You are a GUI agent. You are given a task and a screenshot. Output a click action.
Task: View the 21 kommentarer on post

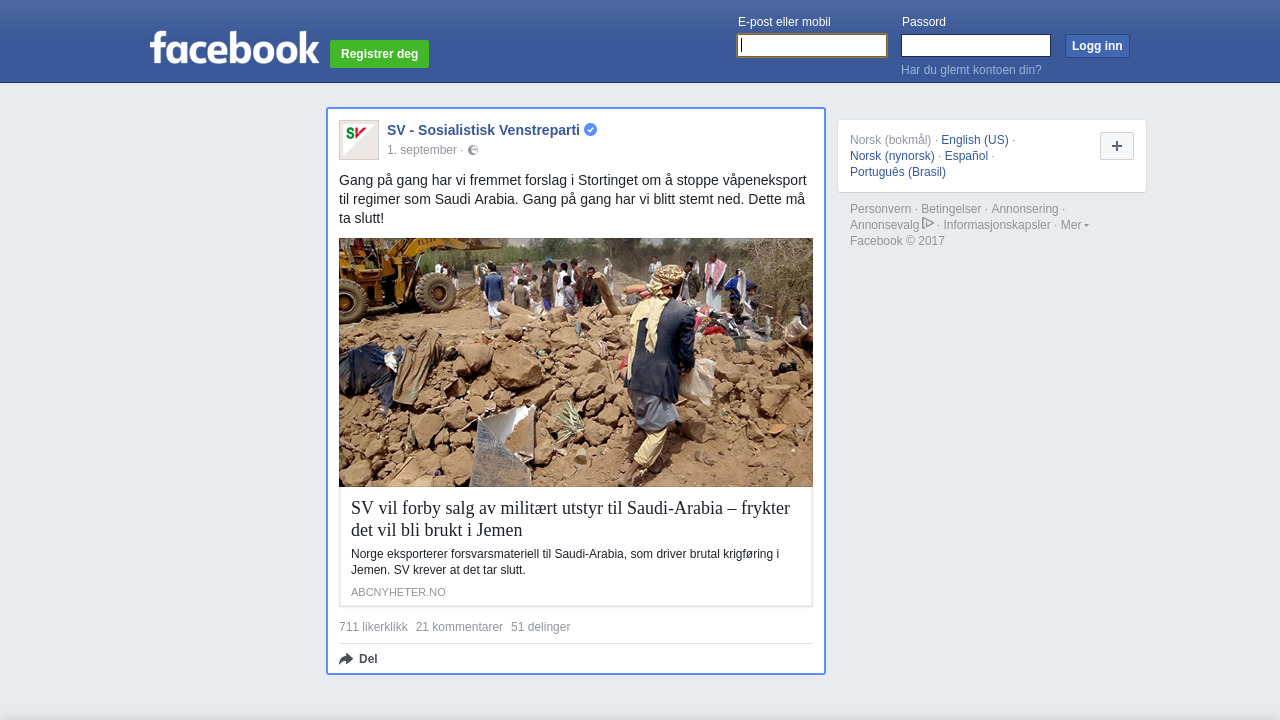point(459,627)
